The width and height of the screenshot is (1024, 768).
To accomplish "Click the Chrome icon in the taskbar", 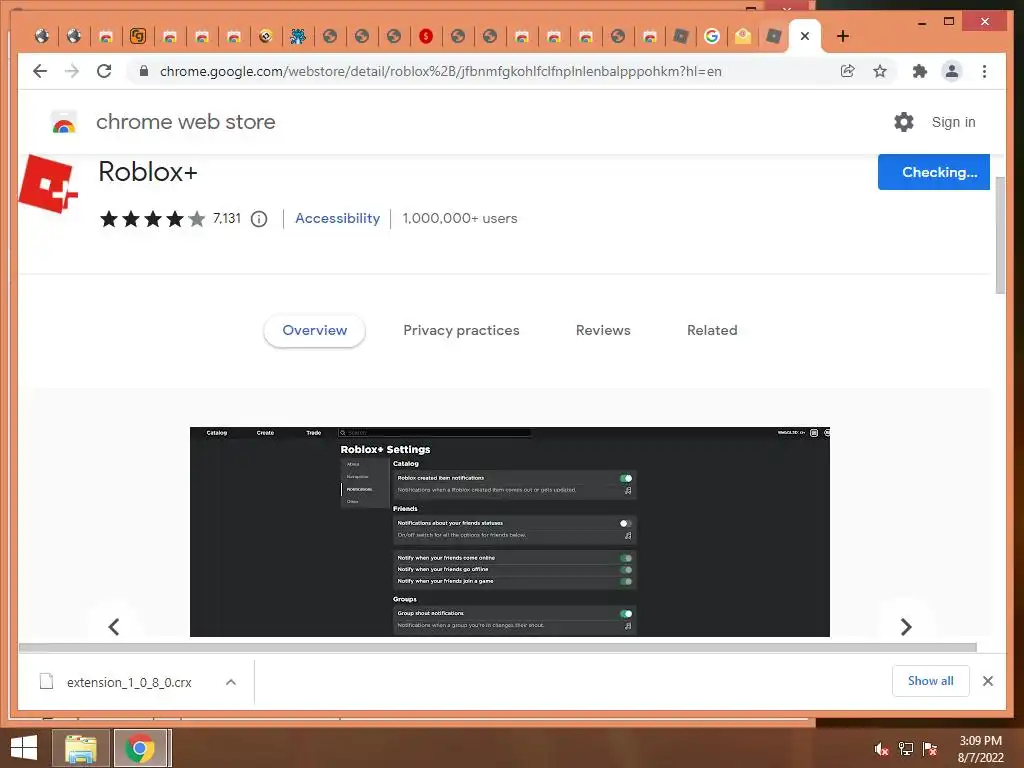I will 140,748.
